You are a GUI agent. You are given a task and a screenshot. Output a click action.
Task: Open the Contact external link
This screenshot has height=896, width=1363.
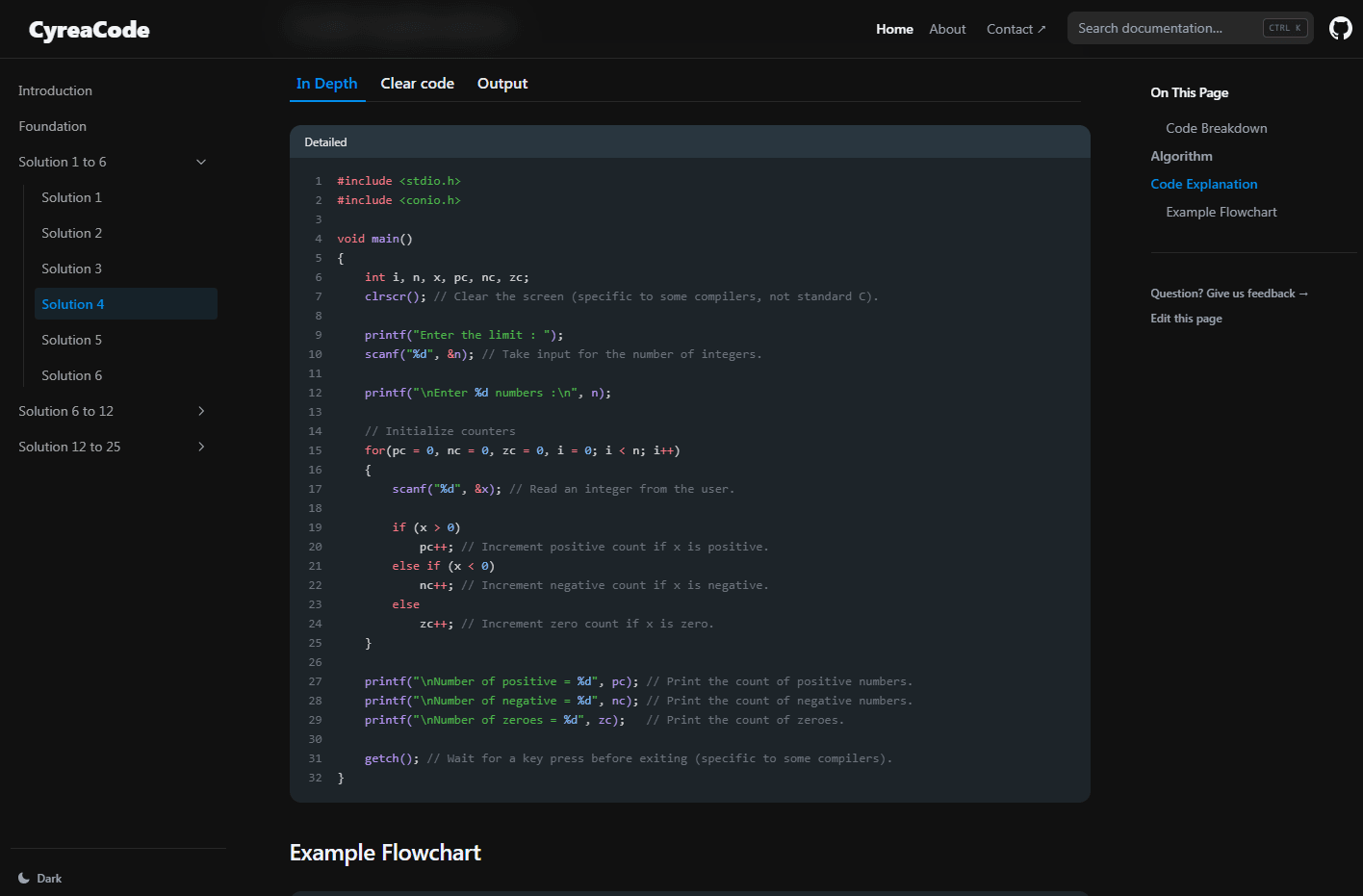1016,29
